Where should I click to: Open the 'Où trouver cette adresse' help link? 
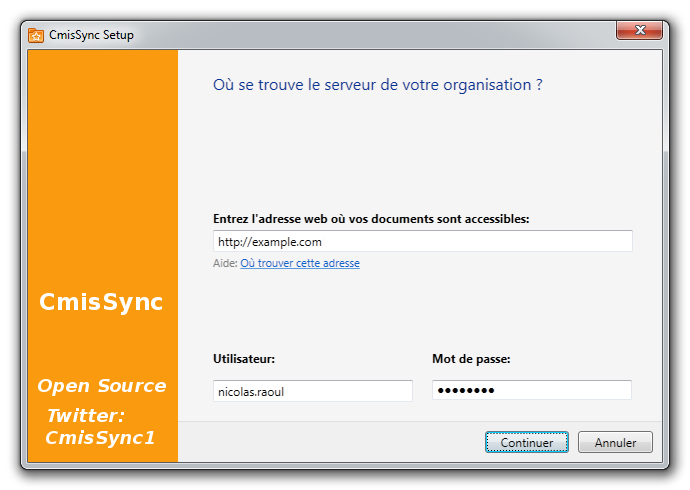[300, 263]
